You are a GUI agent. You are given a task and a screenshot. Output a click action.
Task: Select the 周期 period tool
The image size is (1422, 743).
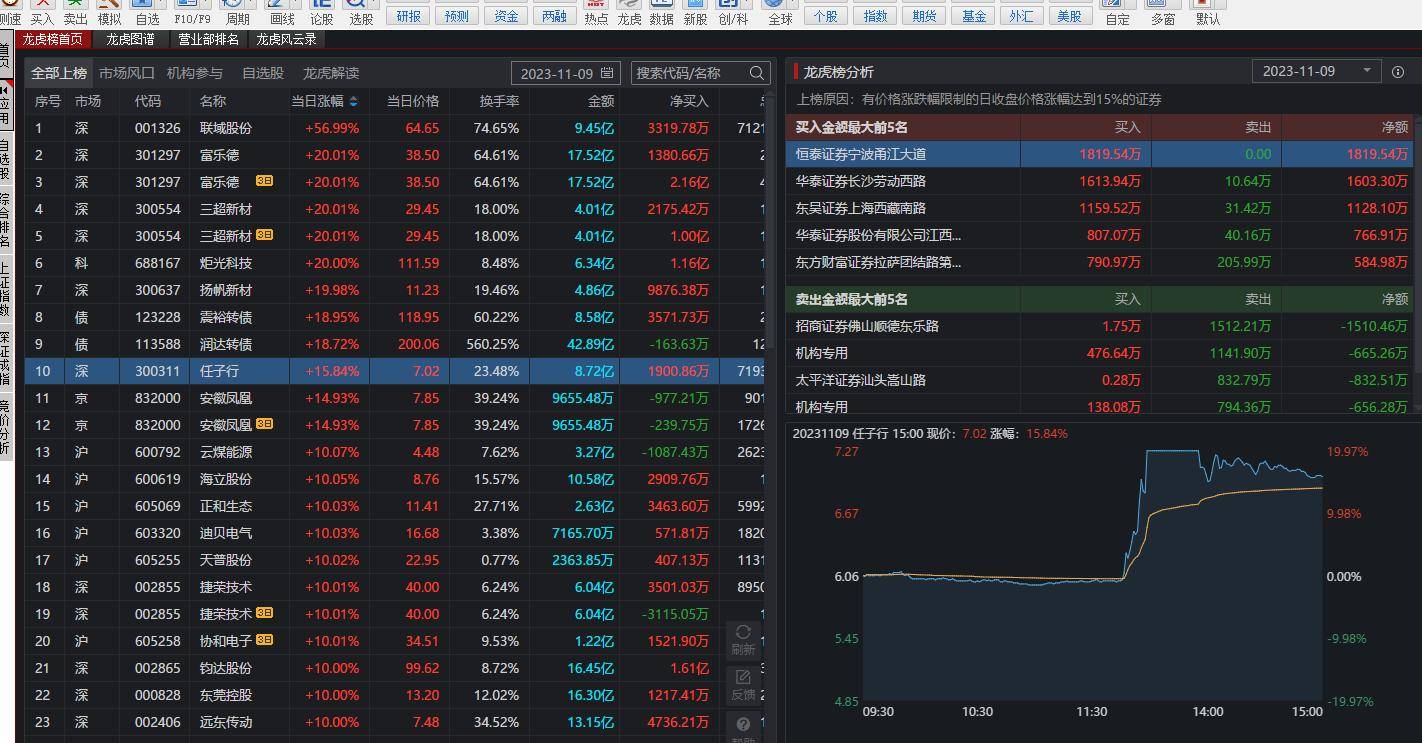238,13
